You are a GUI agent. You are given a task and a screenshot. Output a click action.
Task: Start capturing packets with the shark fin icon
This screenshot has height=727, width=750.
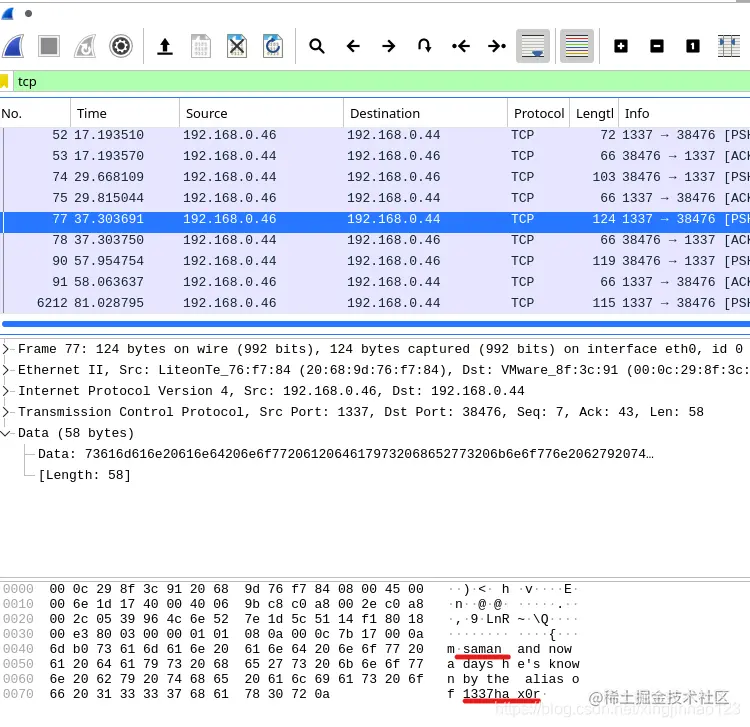(13, 46)
